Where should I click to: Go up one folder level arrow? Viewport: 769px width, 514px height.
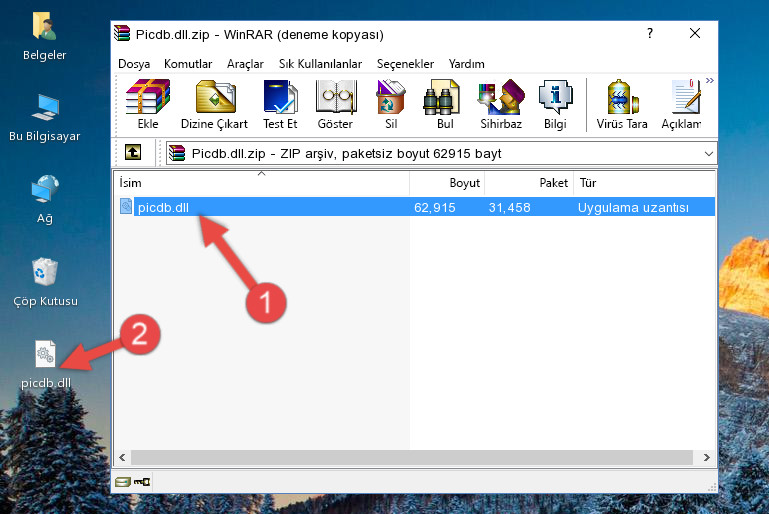[133, 153]
